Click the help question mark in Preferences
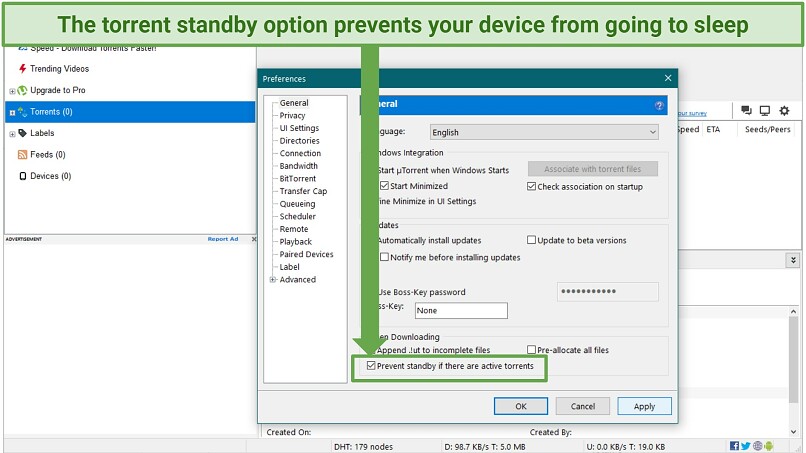806x453 pixels. (x=659, y=105)
